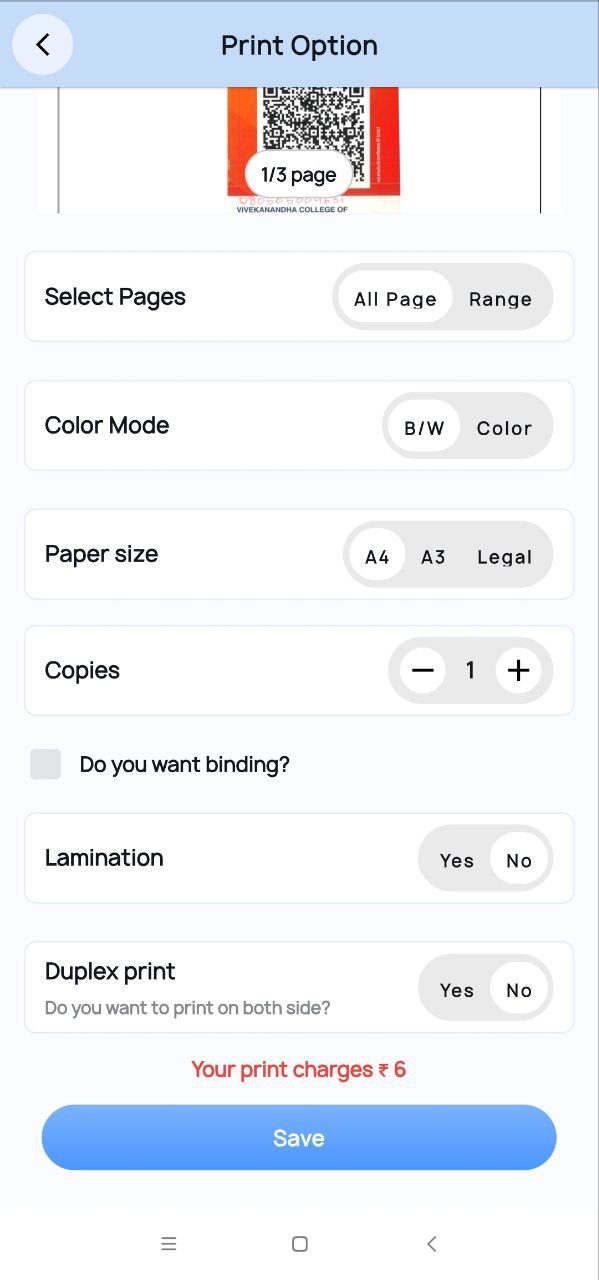599x1280 pixels.
Task: Save the print options
Action: (x=299, y=1137)
